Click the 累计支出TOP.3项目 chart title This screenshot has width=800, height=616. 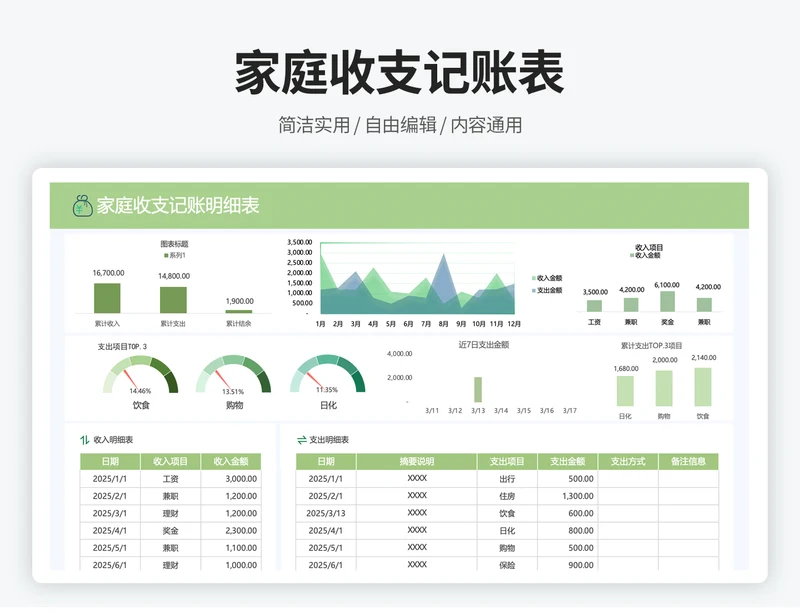(652, 346)
